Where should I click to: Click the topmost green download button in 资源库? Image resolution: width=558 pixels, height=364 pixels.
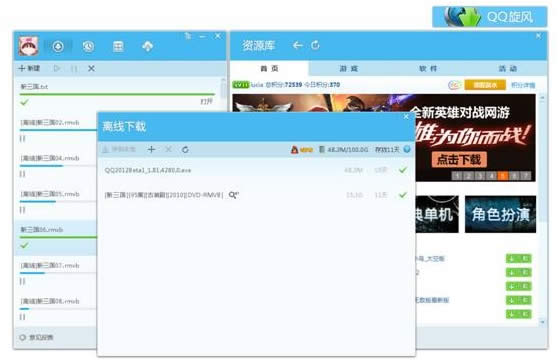[x=518, y=258]
